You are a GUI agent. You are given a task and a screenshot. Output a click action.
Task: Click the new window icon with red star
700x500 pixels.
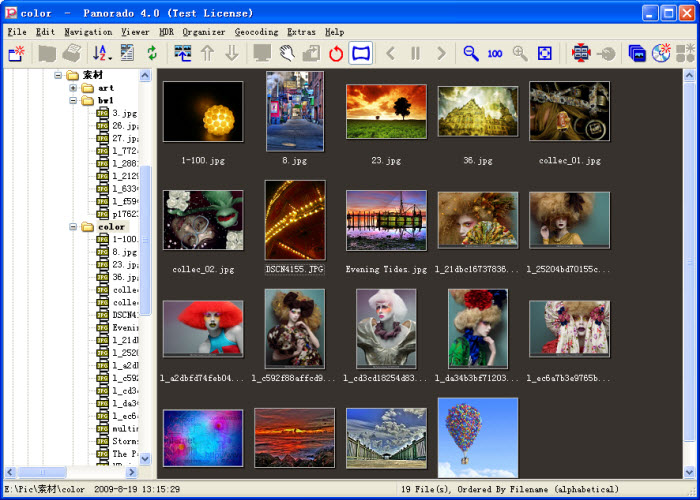17,53
